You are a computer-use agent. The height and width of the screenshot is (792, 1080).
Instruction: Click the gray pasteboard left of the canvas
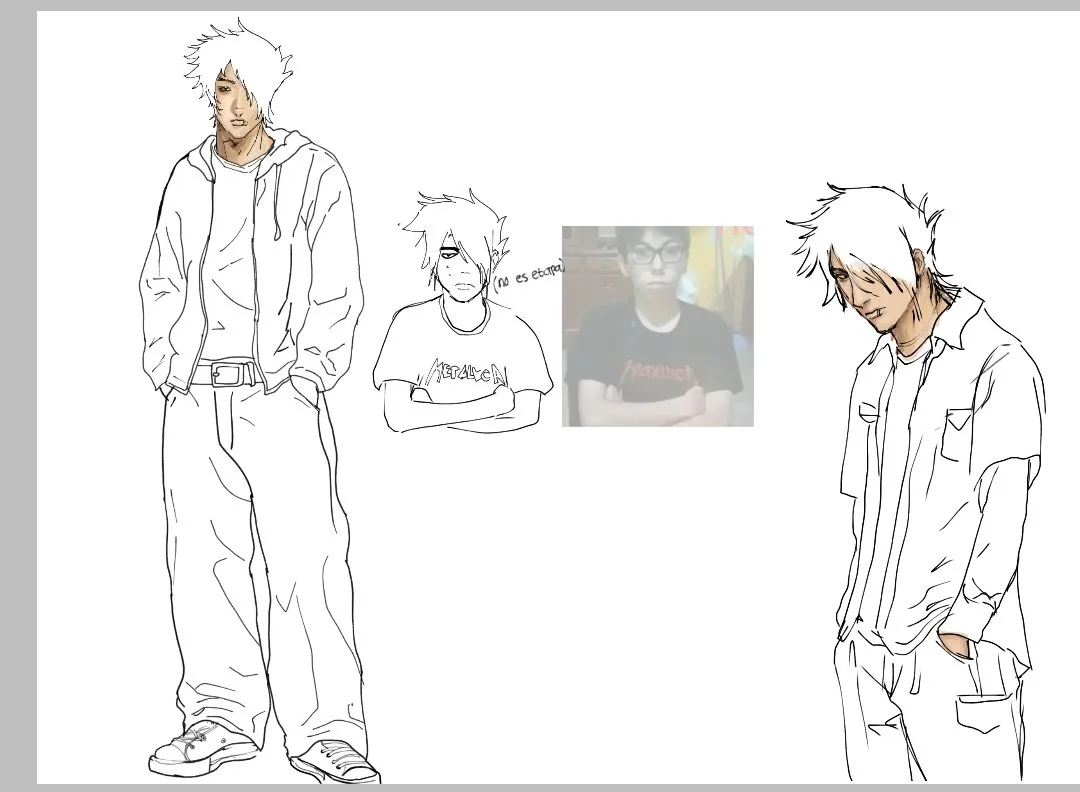click(18, 396)
